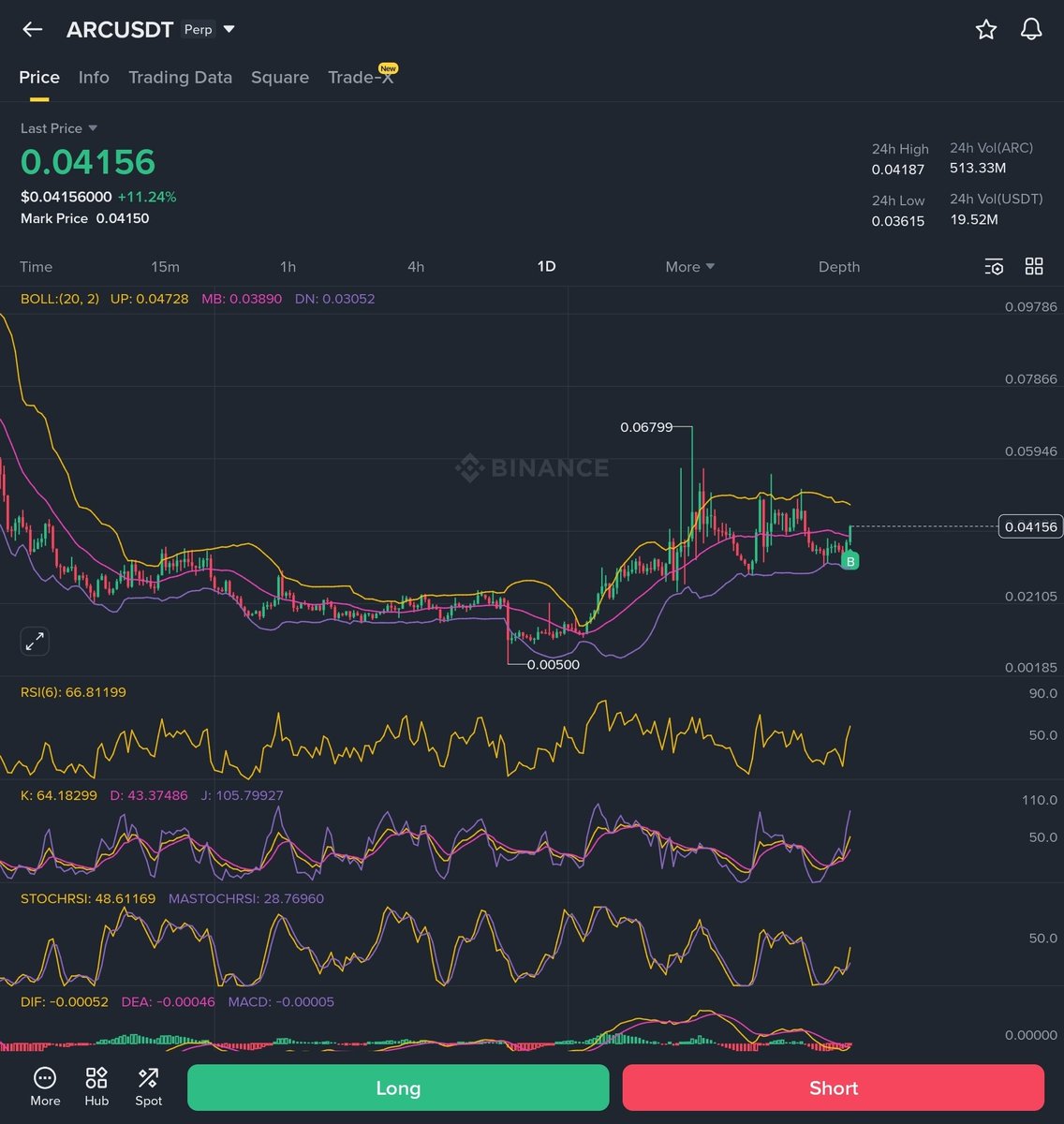Open the More timeframes dropdown
Viewport: 1064px width, 1124px height.
coord(690,267)
